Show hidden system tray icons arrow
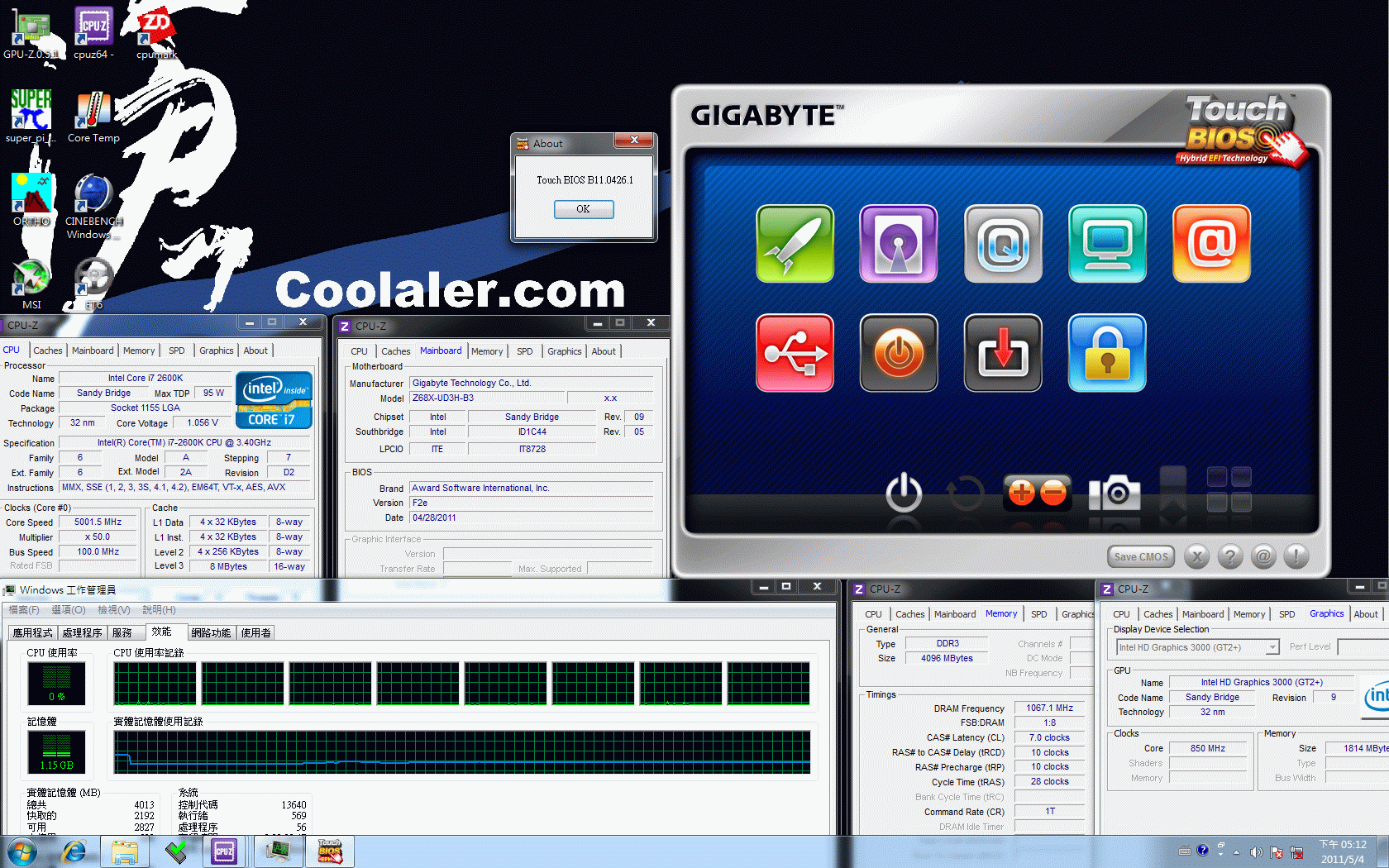Image resolution: width=1389 pixels, height=868 pixels. [x=1237, y=851]
